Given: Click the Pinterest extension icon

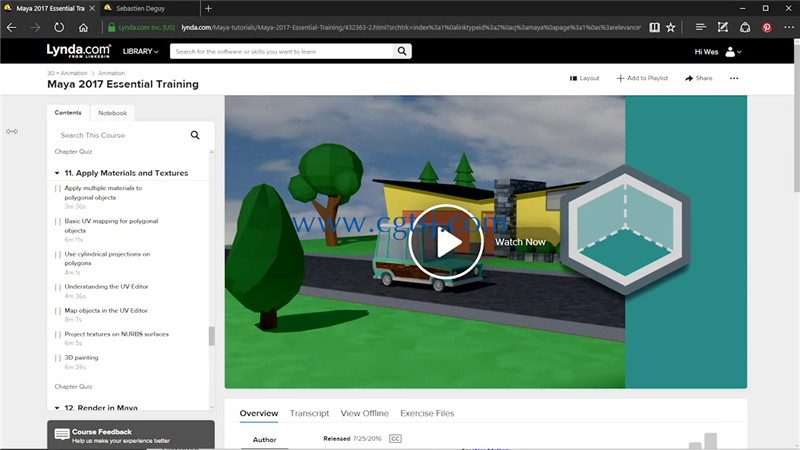Looking at the screenshot, I should click(x=767, y=28).
